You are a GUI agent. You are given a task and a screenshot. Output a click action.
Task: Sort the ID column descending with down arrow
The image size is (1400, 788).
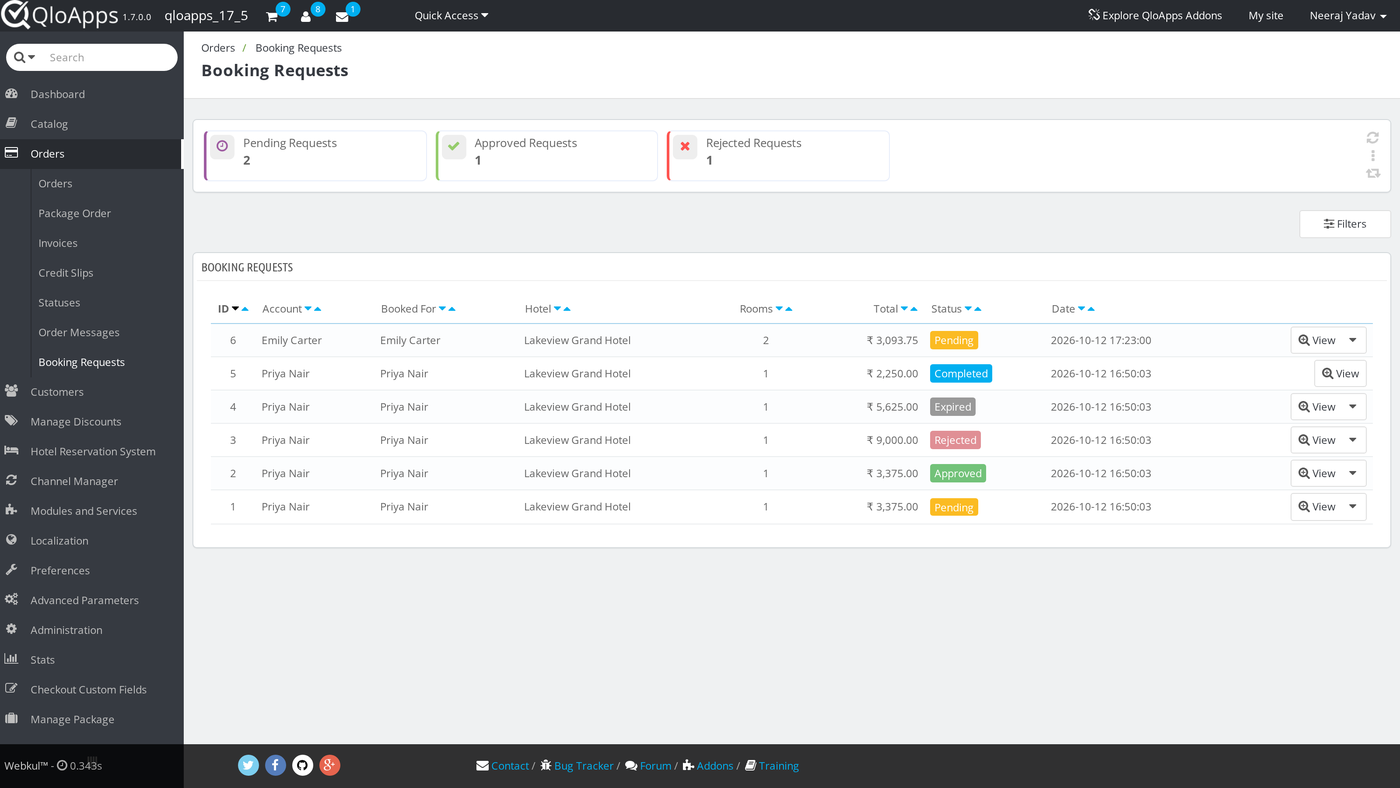(236, 309)
